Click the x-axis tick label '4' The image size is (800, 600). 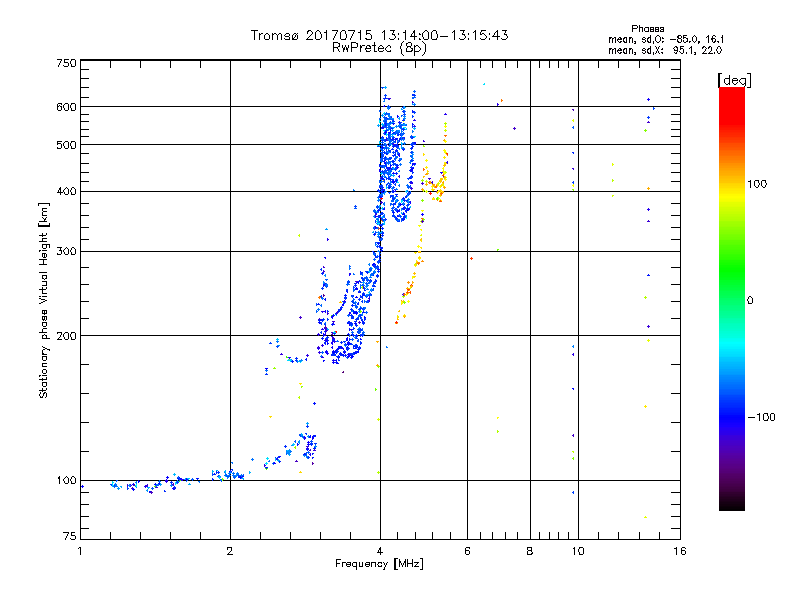(x=380, y=551)
